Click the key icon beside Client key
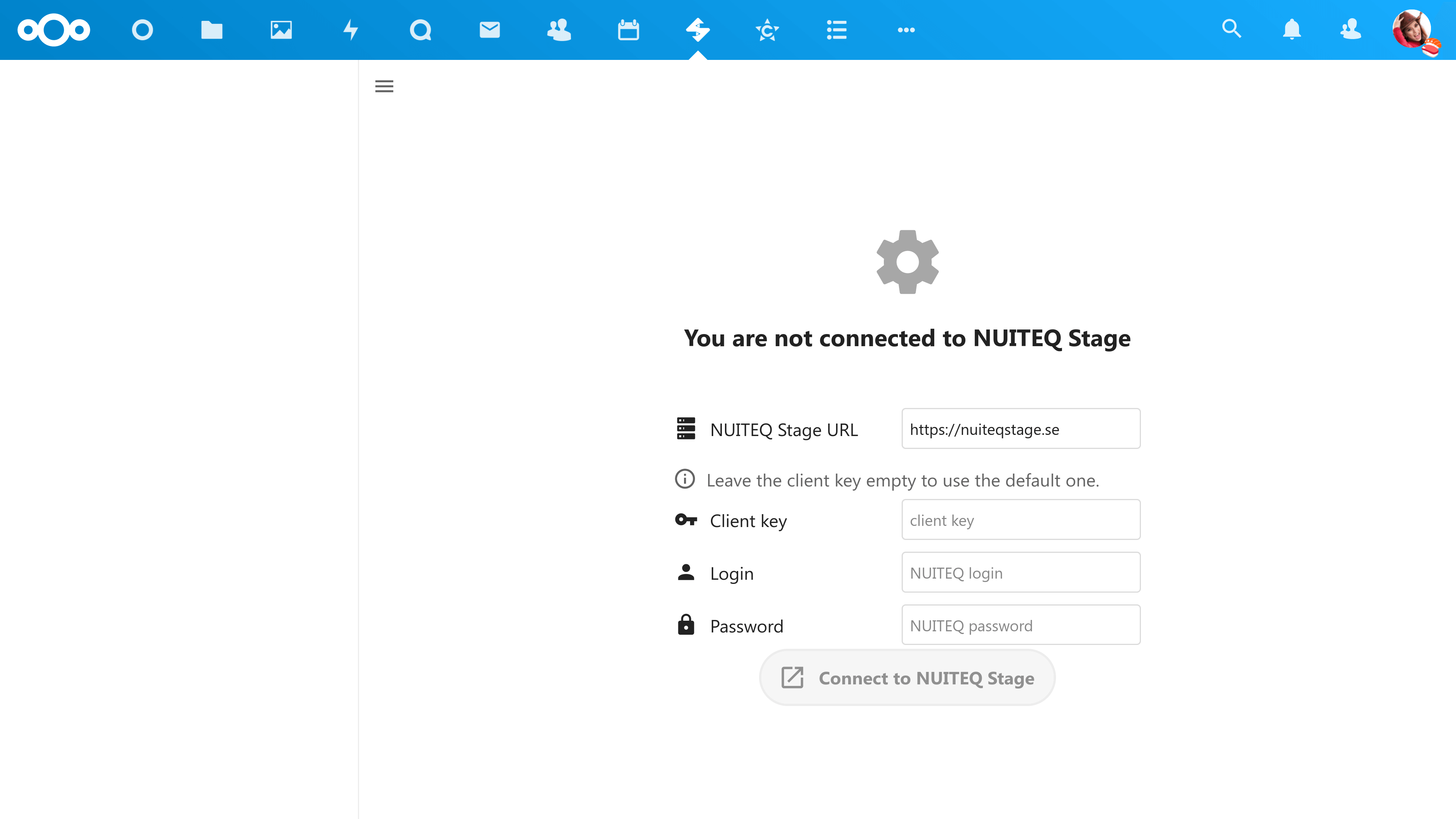This screenshot has width=1456, height=819. [686, 520]
